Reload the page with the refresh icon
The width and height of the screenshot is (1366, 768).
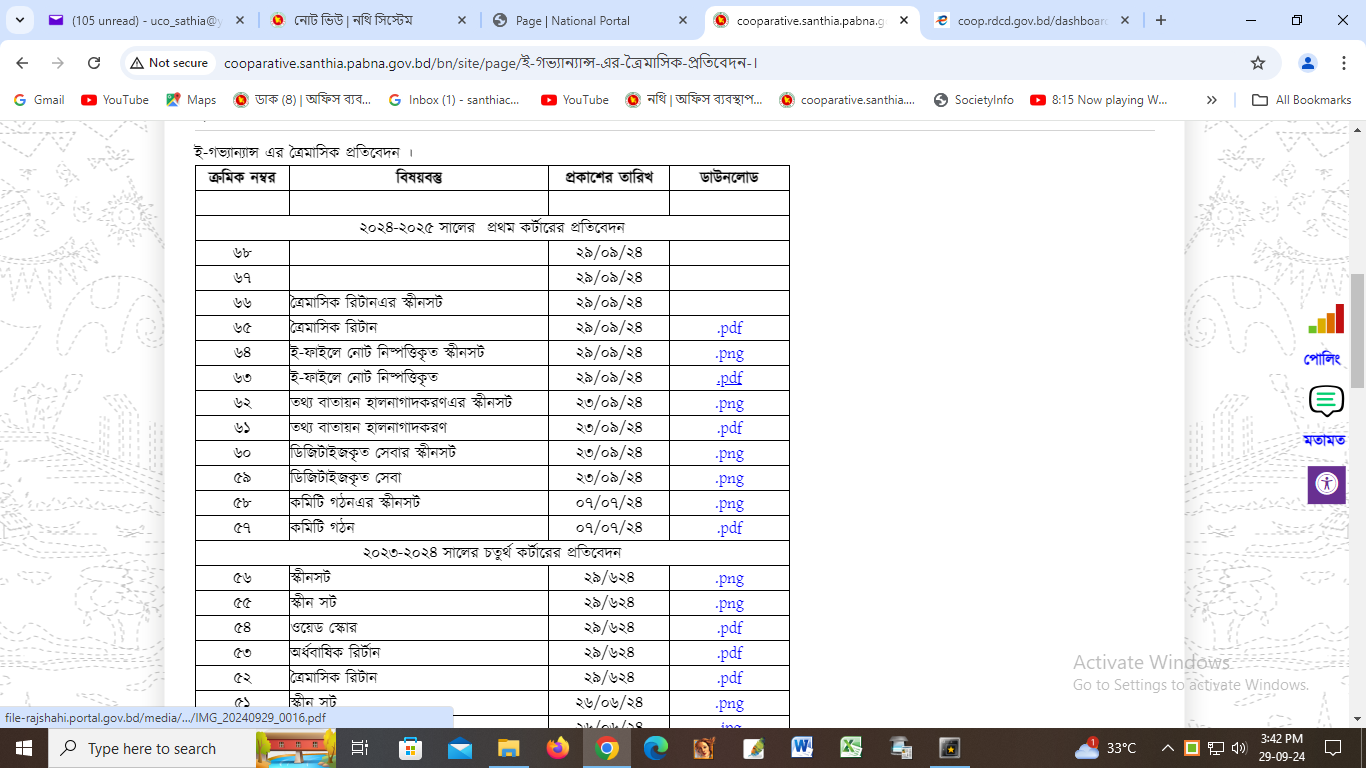94,63
